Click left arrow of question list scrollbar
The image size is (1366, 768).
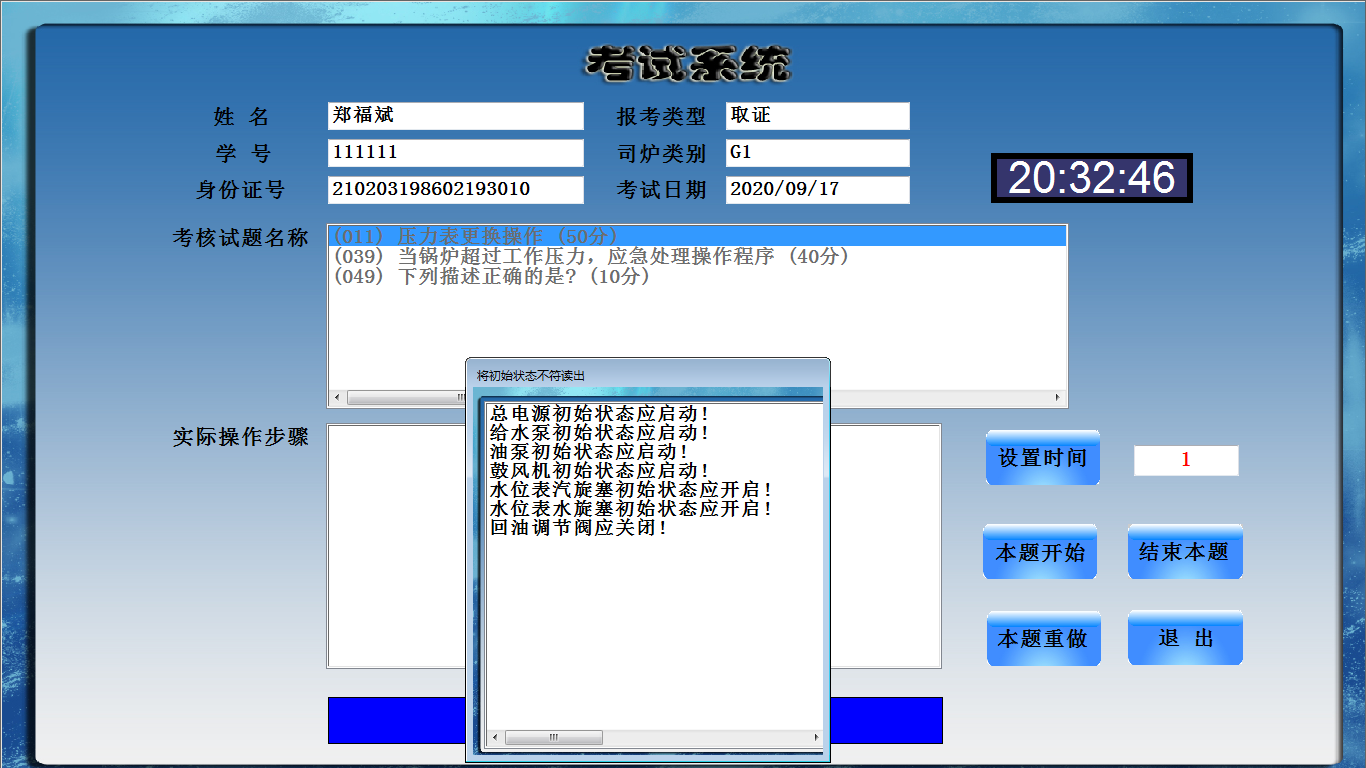point(337,398)
